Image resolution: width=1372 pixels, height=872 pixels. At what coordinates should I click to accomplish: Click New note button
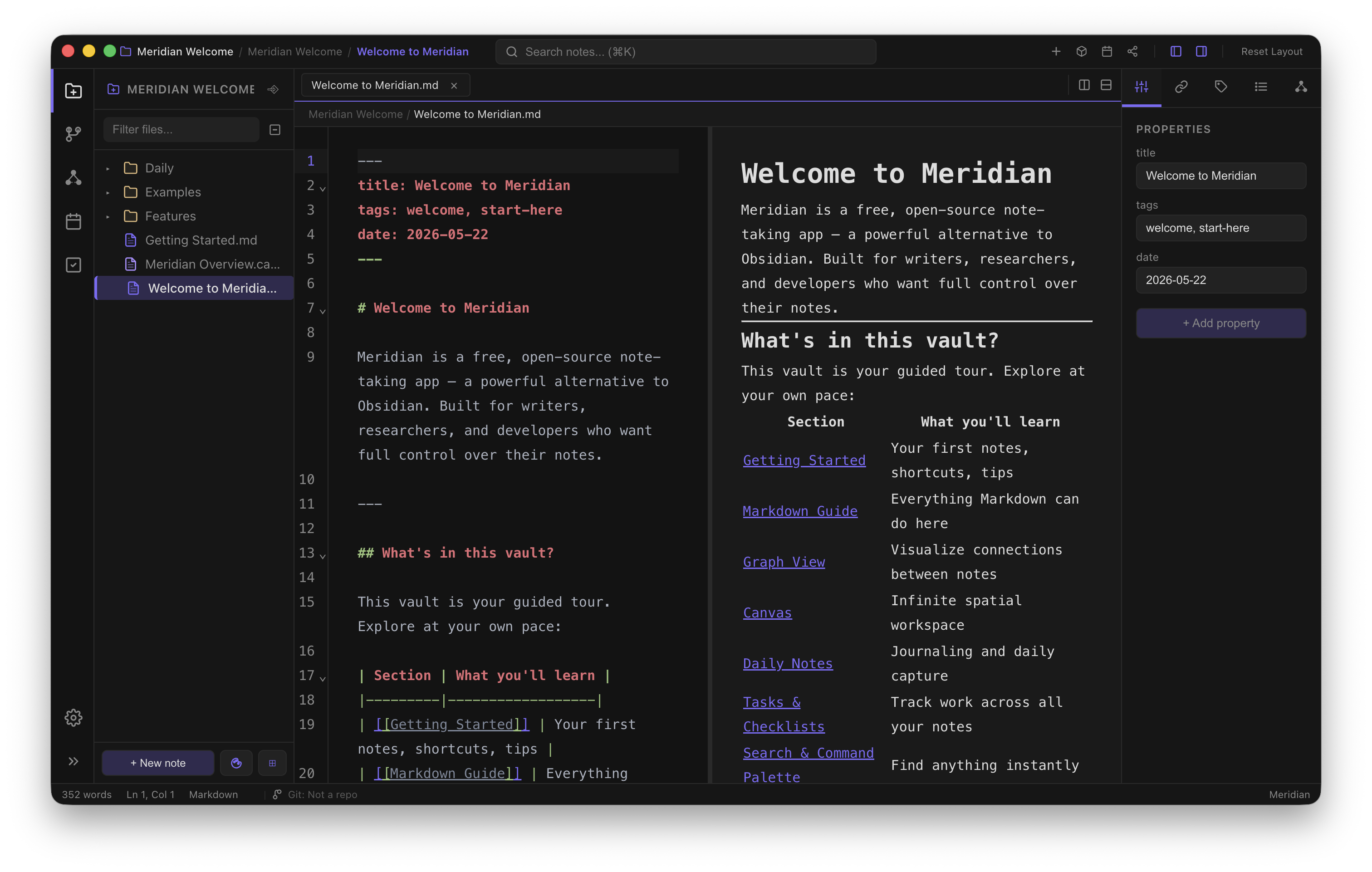158,763
